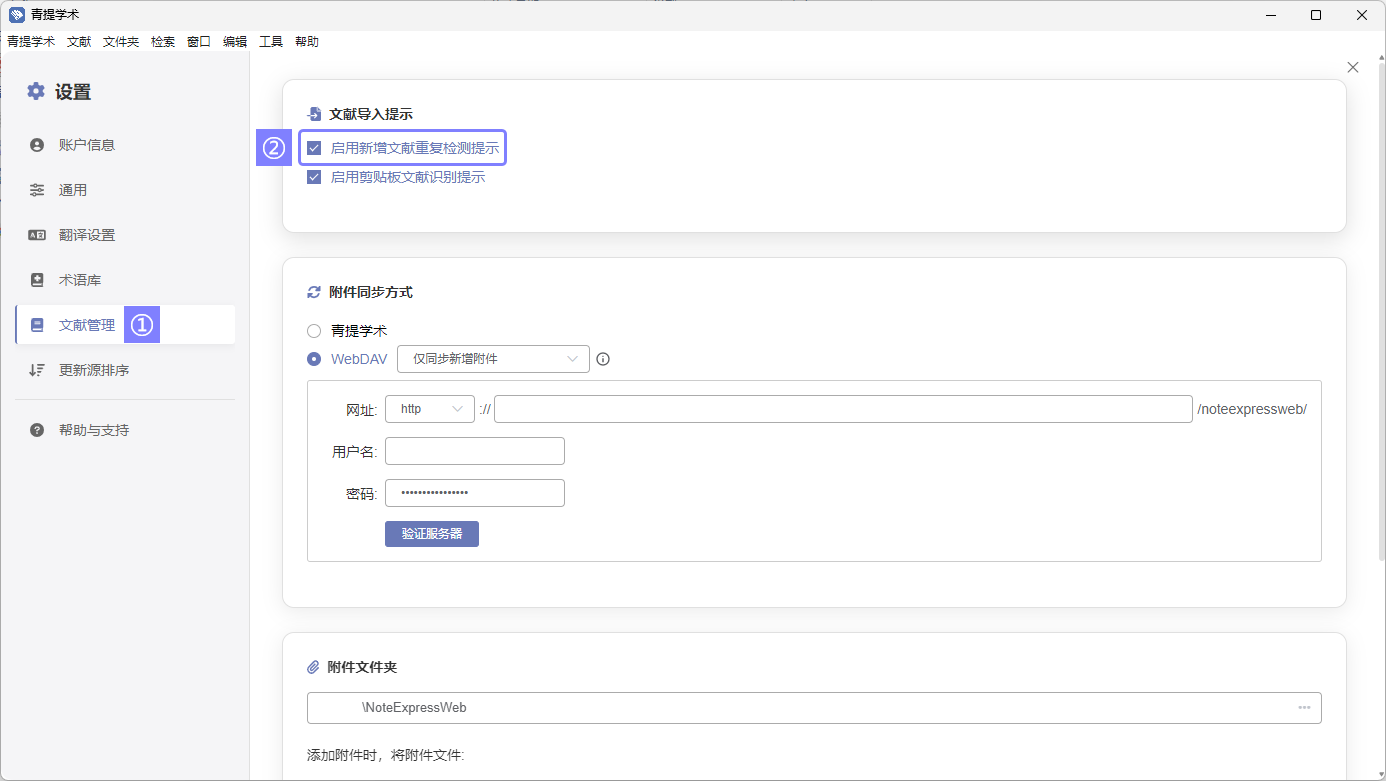Click the 用户名 input field

pos(475,451)
